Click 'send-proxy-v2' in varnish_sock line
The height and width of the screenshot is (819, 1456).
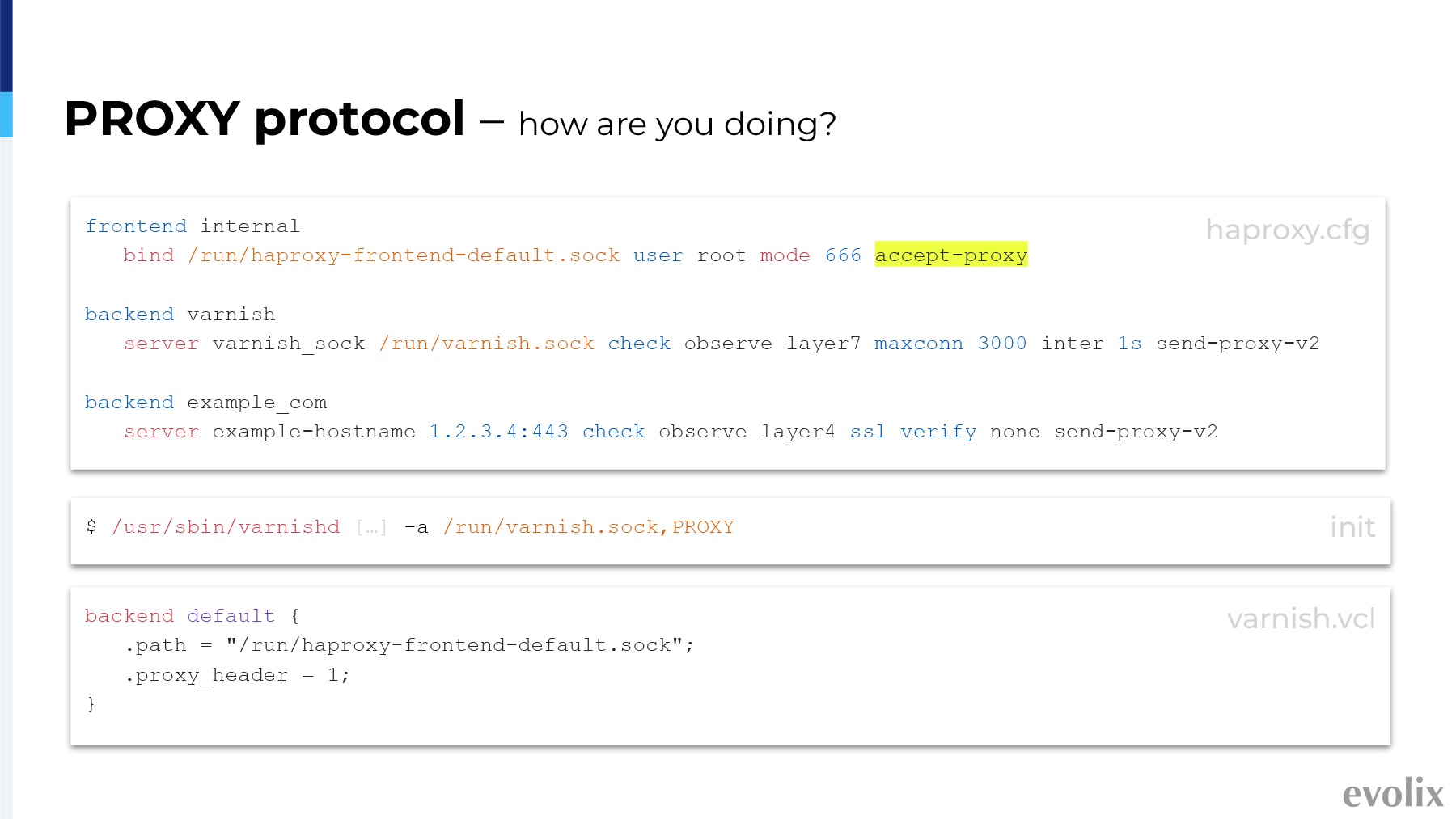[1238, 344]
